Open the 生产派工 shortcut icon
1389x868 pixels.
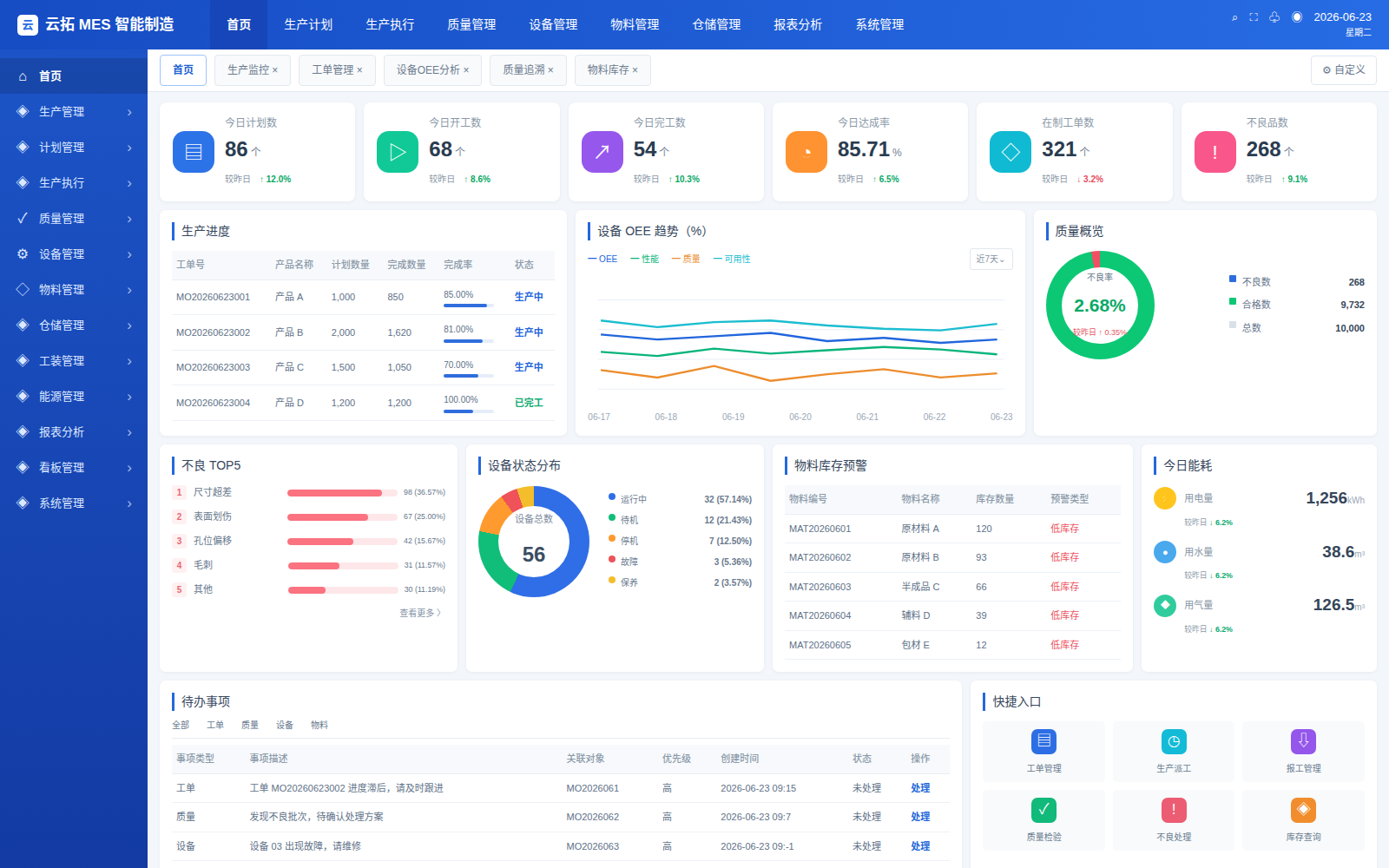(x=1174, y=741)
